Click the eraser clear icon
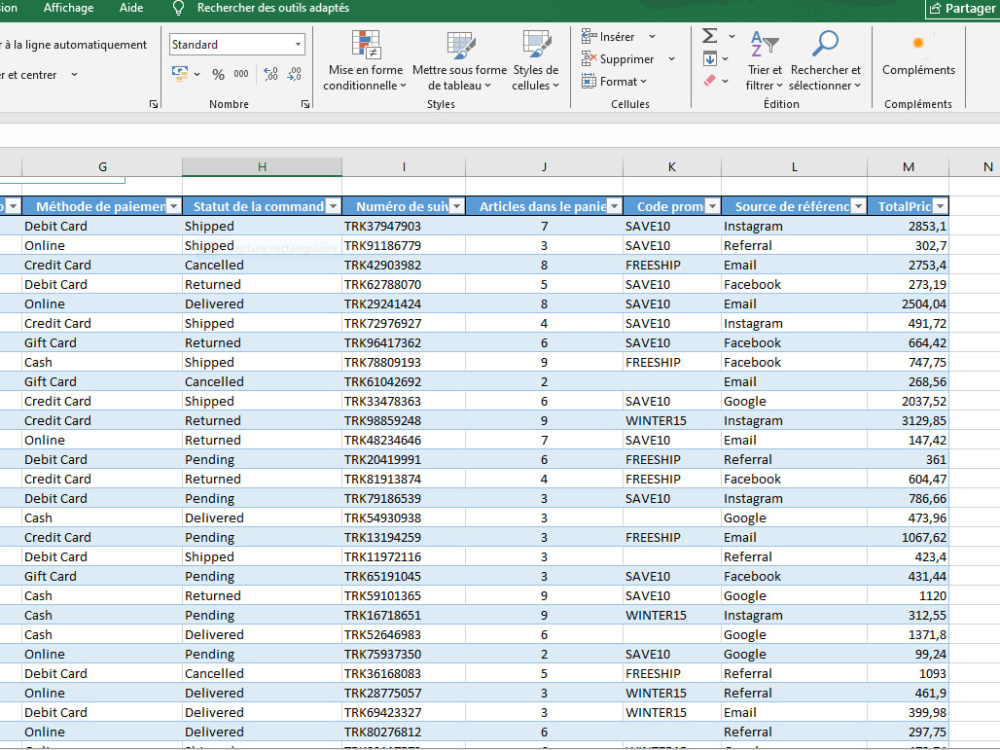The height and width of the screenshot is (750, 1000). [710, 81]
